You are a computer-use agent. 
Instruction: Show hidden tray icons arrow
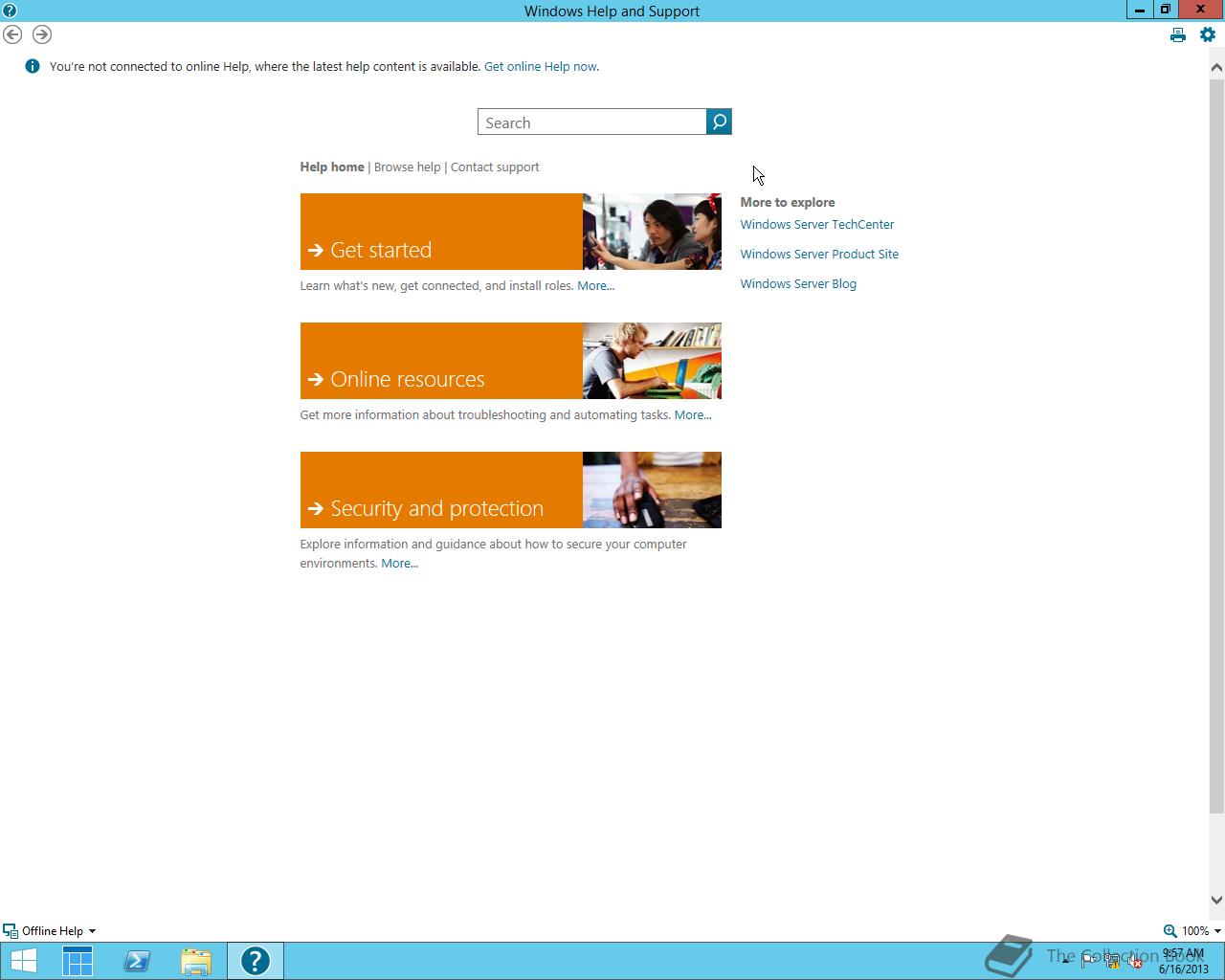pyautogui.click(x=1065, y=962)
